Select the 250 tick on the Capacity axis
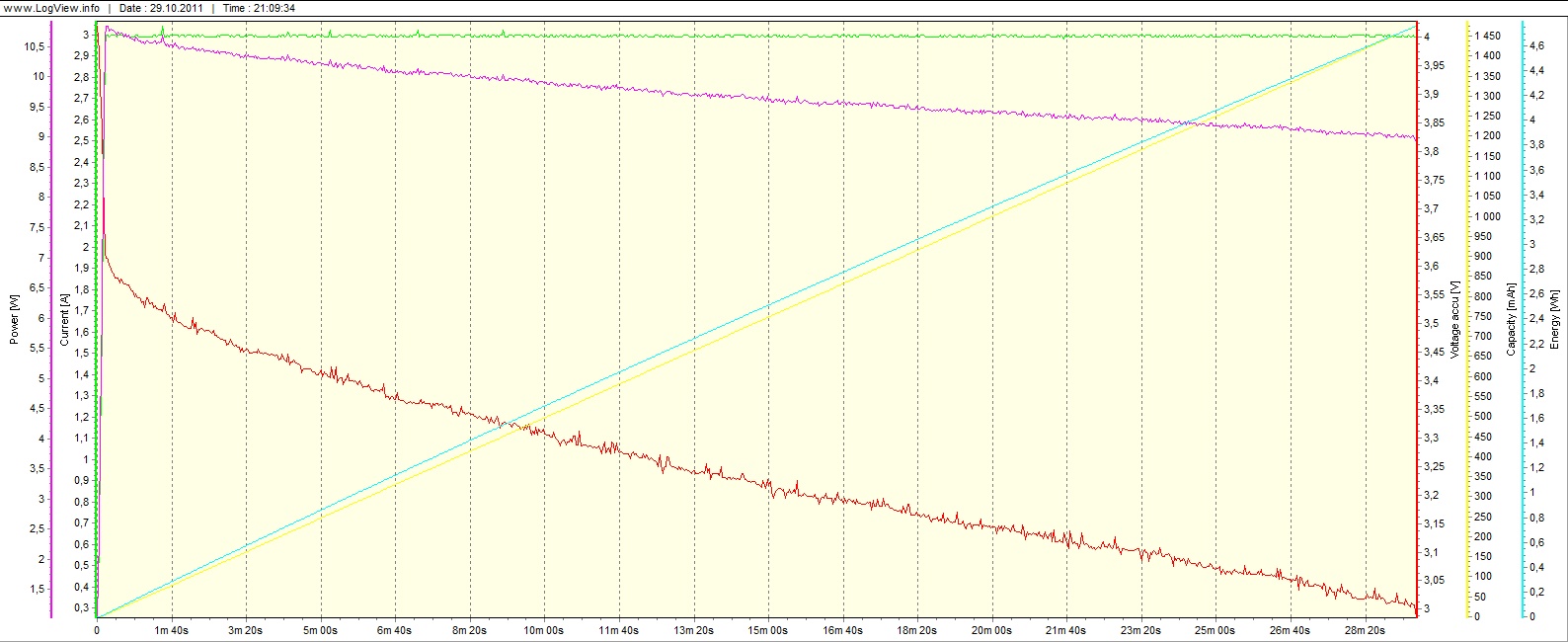1568x642 pixels. pyautogui.click(x=1483, y=517)
